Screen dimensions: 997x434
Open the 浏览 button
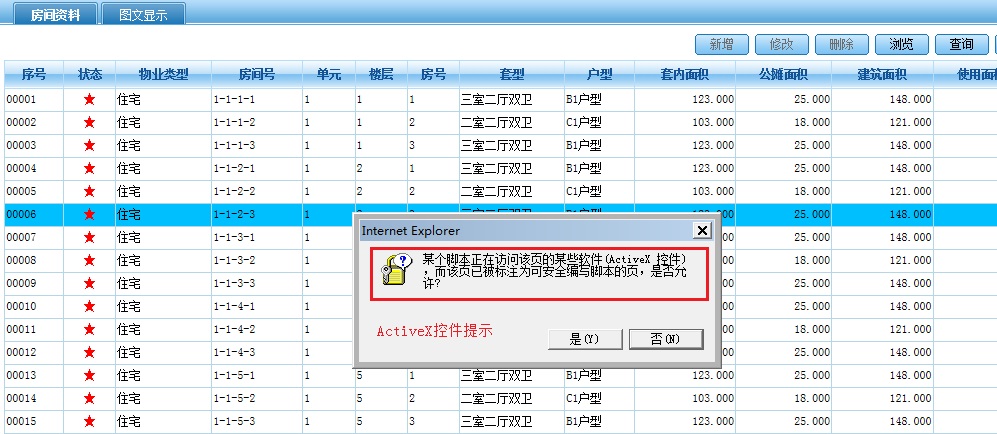click(901, 44)
